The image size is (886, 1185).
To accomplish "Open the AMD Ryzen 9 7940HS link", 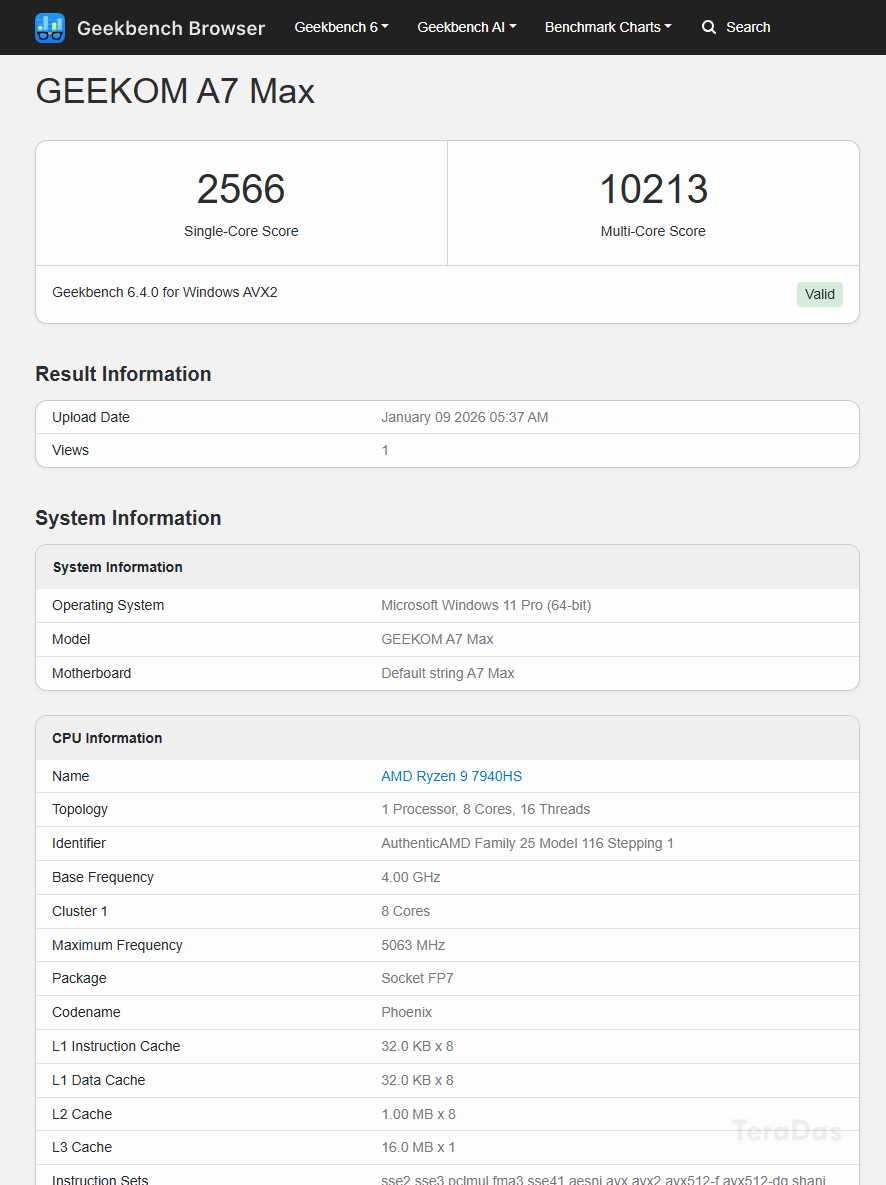I will [451, 776].
